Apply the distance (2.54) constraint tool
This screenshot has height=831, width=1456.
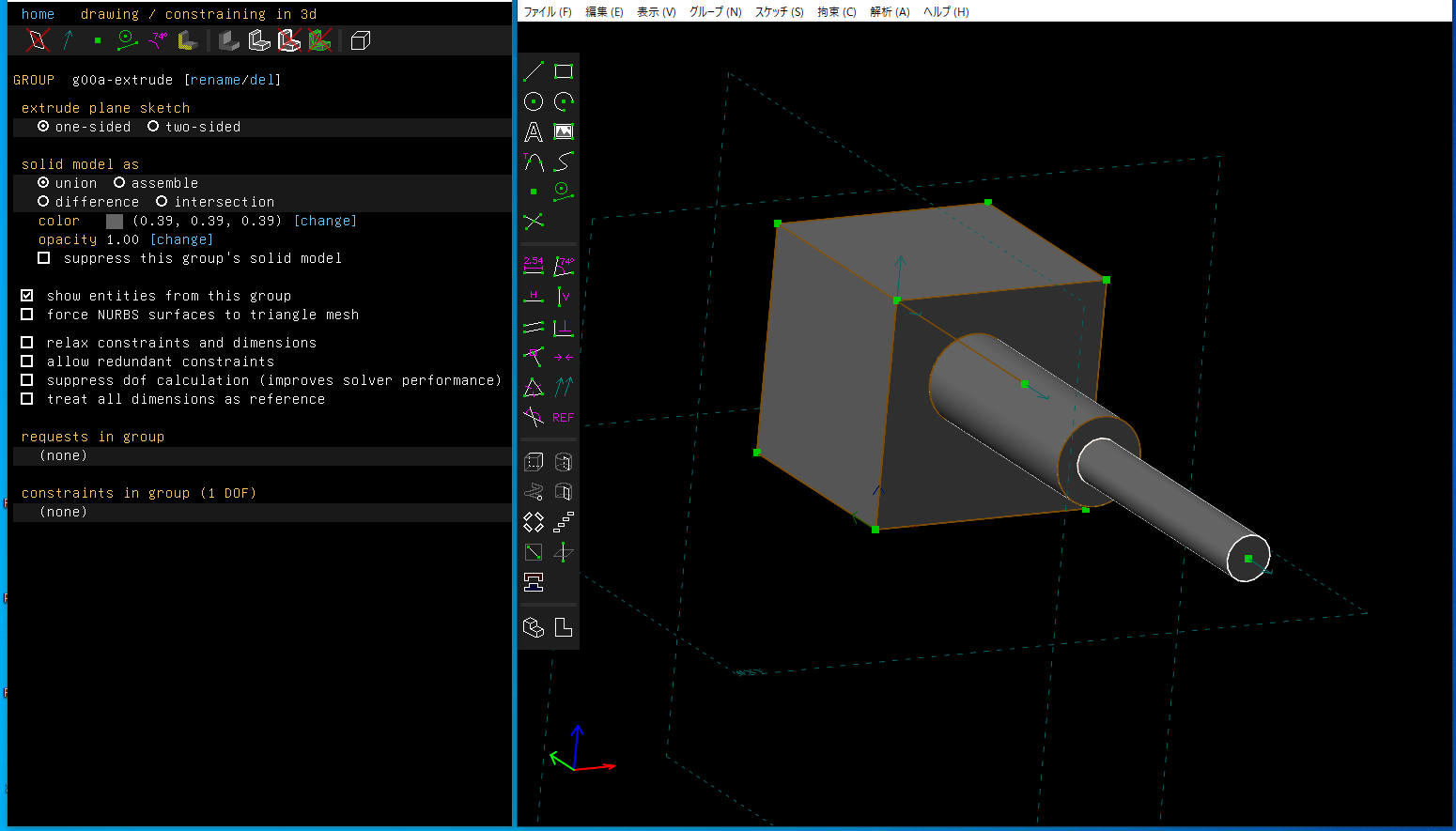534,266
